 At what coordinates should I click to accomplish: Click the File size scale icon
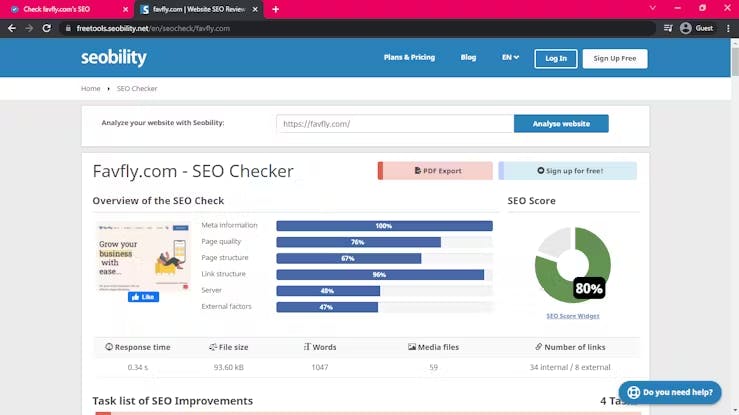tap(213, 347)
